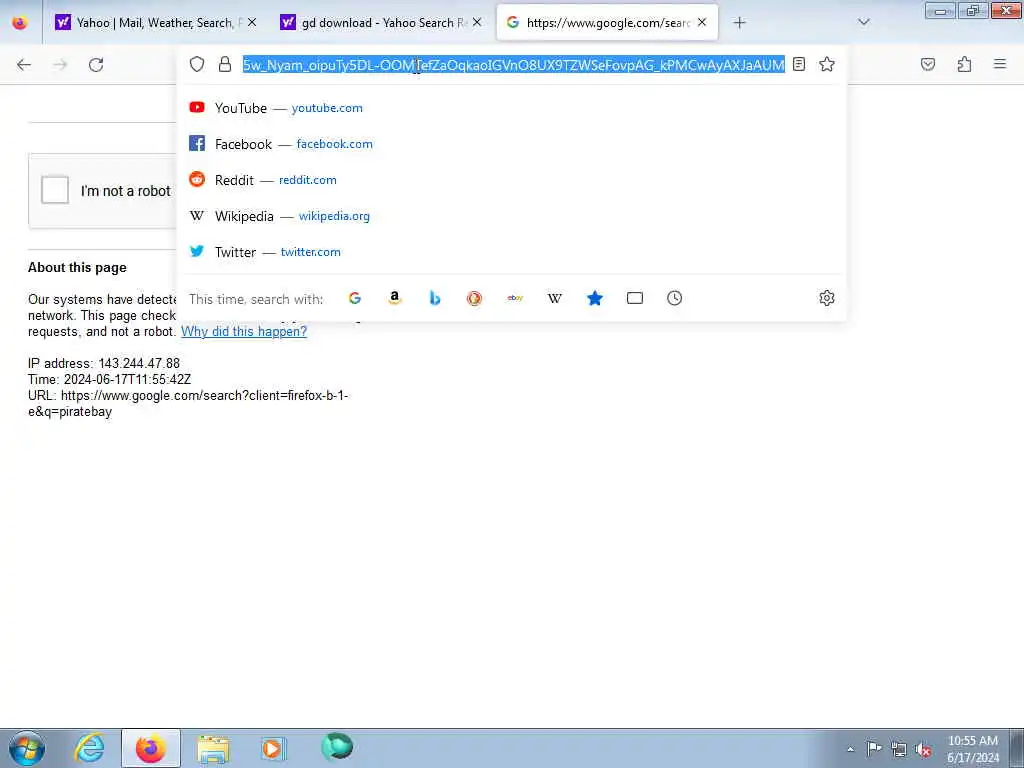The width and height of the screenshot is (1024, 768).
Task: Search with DuckDuckGo one-off icon
Action: click(x=474, y=298)
